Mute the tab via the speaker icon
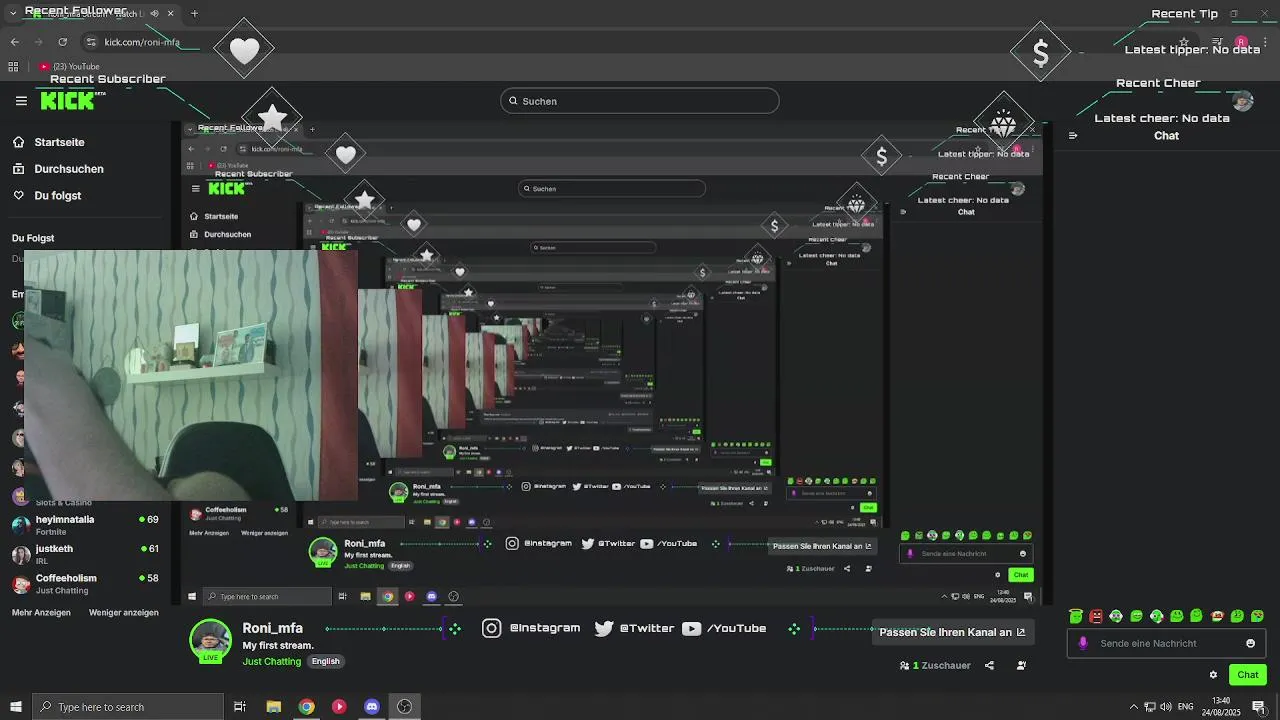Image resolution: width=1280 pixels, height=720 pixels. point(153,14)
